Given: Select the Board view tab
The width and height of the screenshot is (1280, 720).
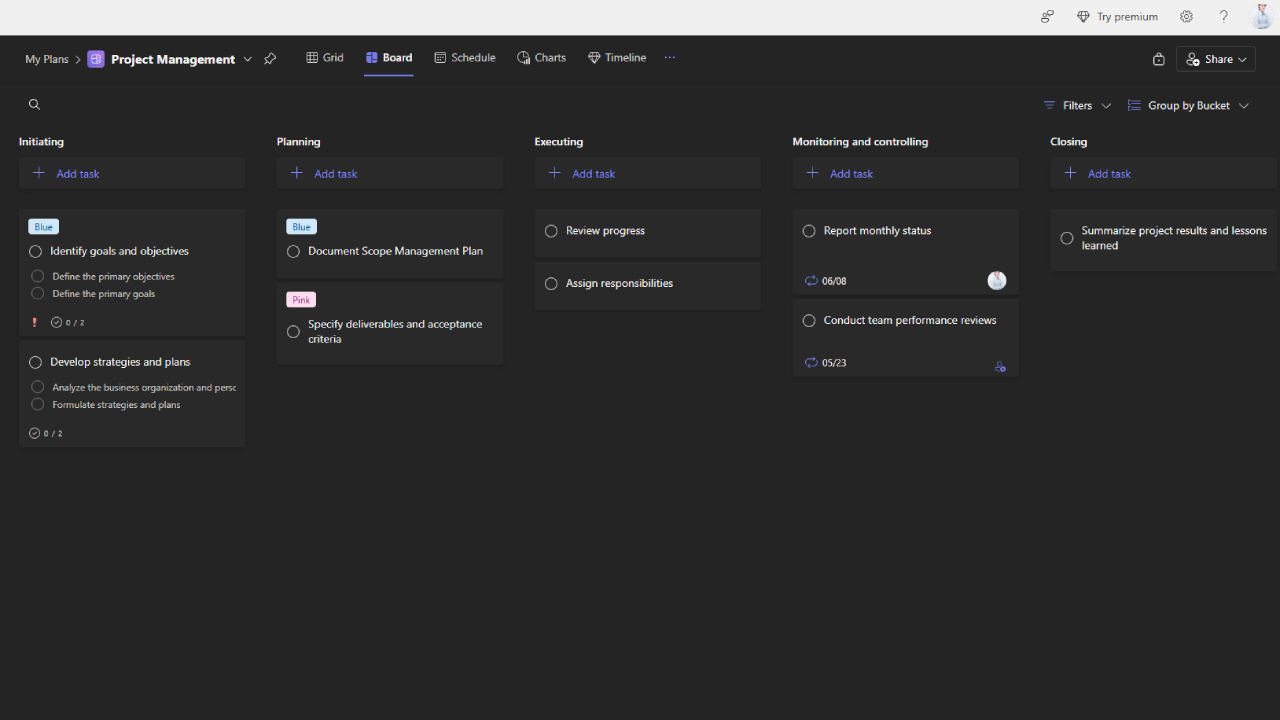Looking at the screenshot, I should pos(389,57).
